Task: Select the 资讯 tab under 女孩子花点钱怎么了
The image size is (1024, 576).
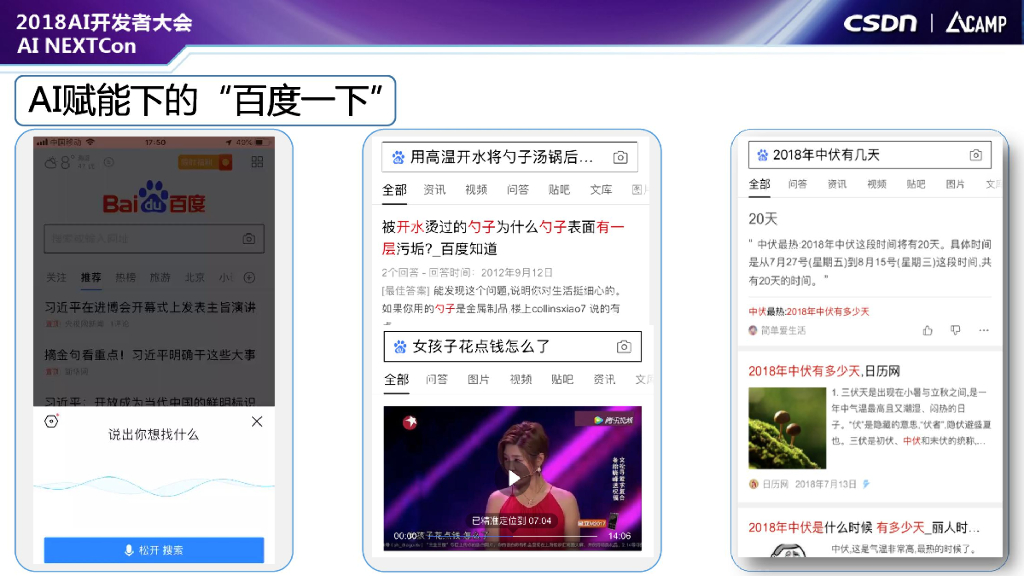Action: [x=604, y=379]
